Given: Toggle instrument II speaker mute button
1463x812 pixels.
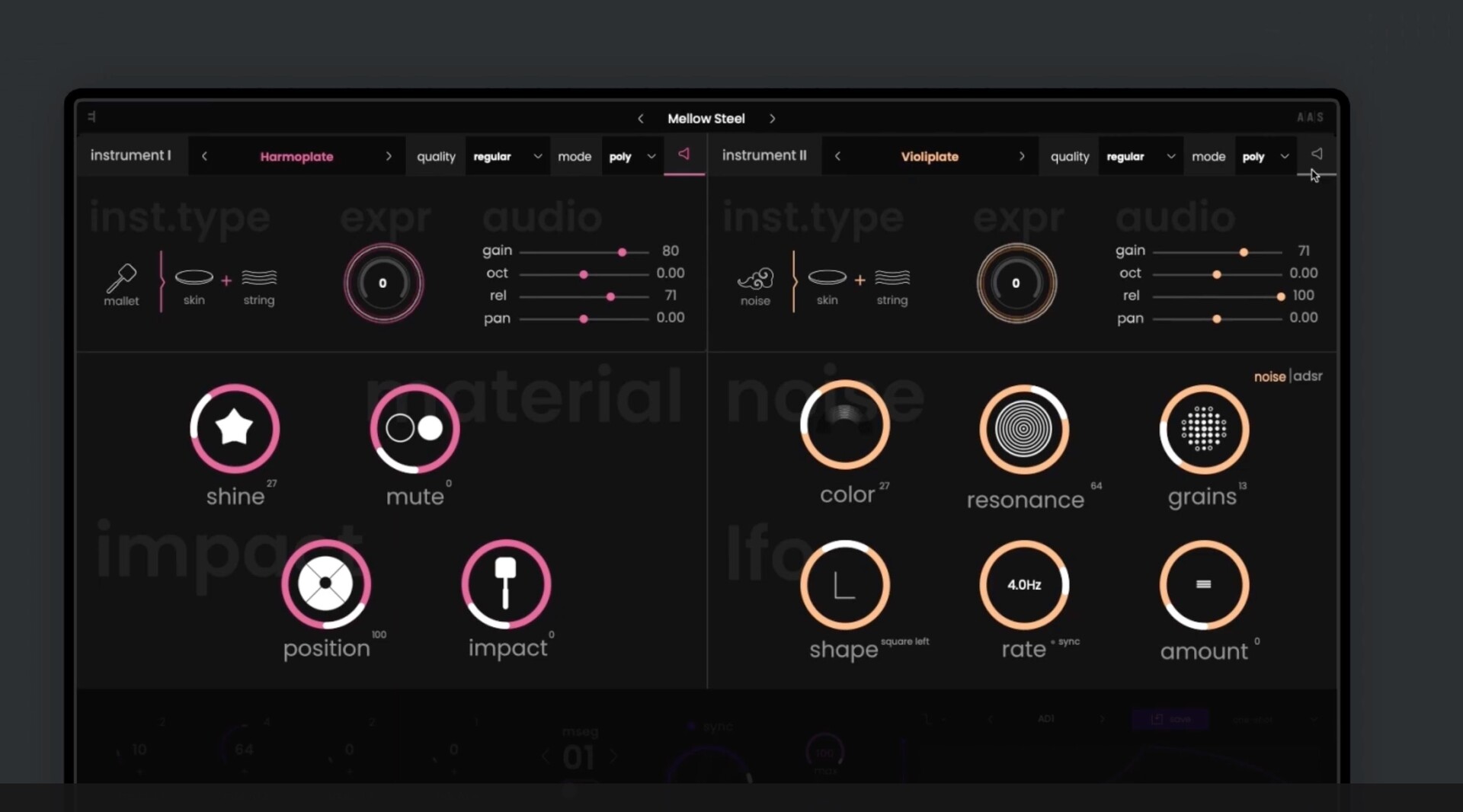Looking at the screenshot, I should point(1316,155).
